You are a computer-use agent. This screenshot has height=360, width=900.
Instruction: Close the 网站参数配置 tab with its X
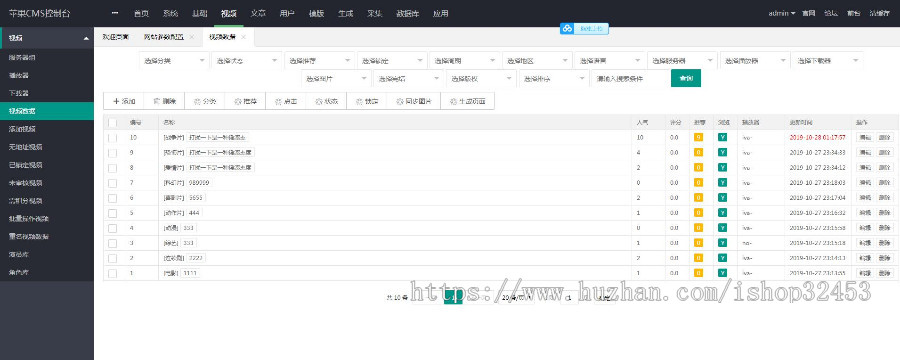point(191,37)
